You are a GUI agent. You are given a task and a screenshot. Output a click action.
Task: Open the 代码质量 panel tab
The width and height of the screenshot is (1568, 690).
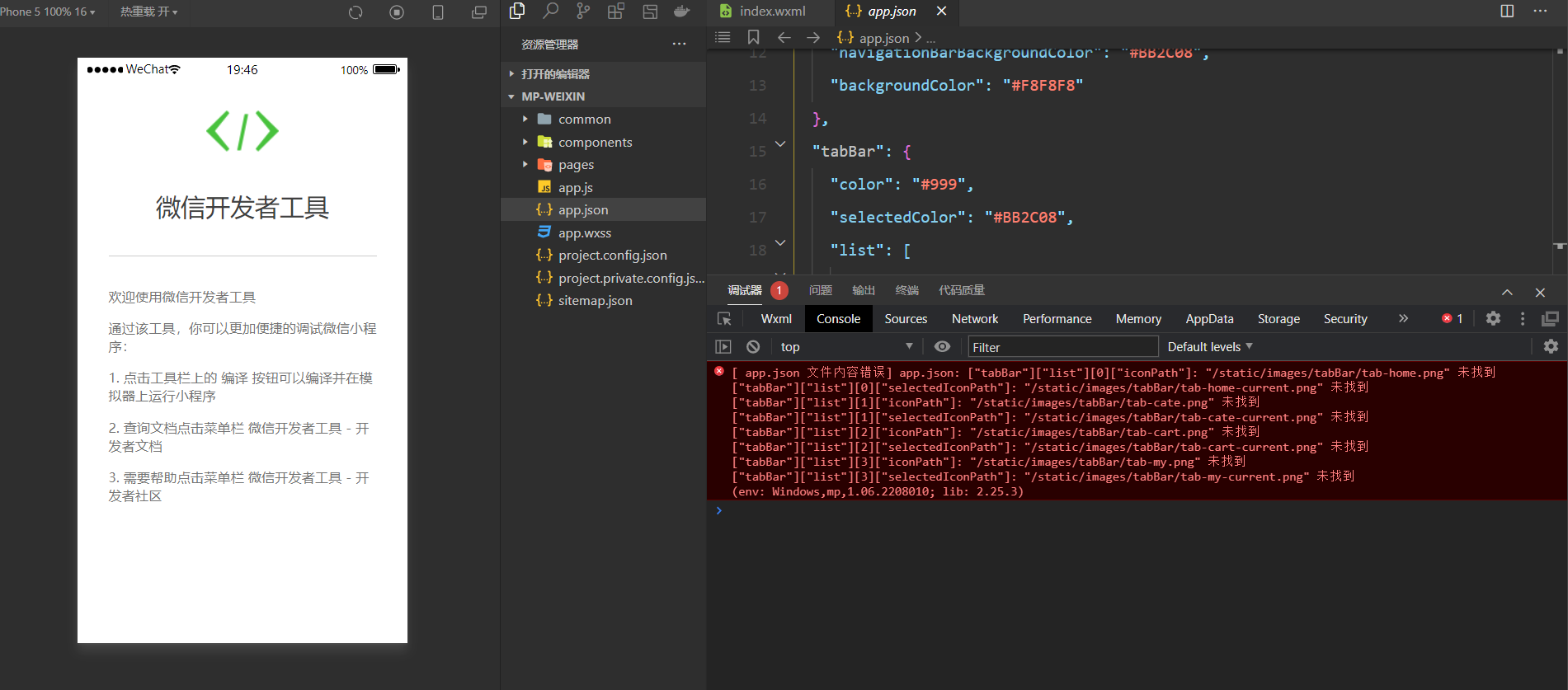[x=962, y=290]
